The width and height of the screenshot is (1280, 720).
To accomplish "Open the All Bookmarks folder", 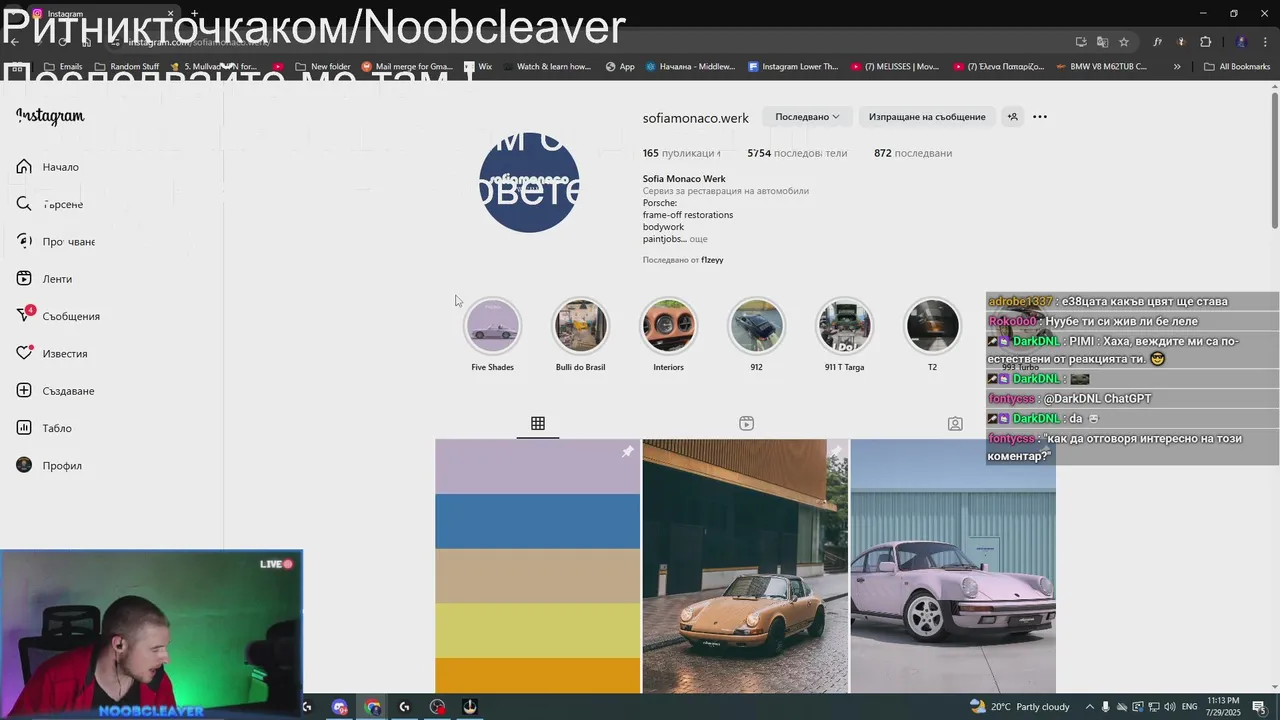I will [x=1237, y=67].
